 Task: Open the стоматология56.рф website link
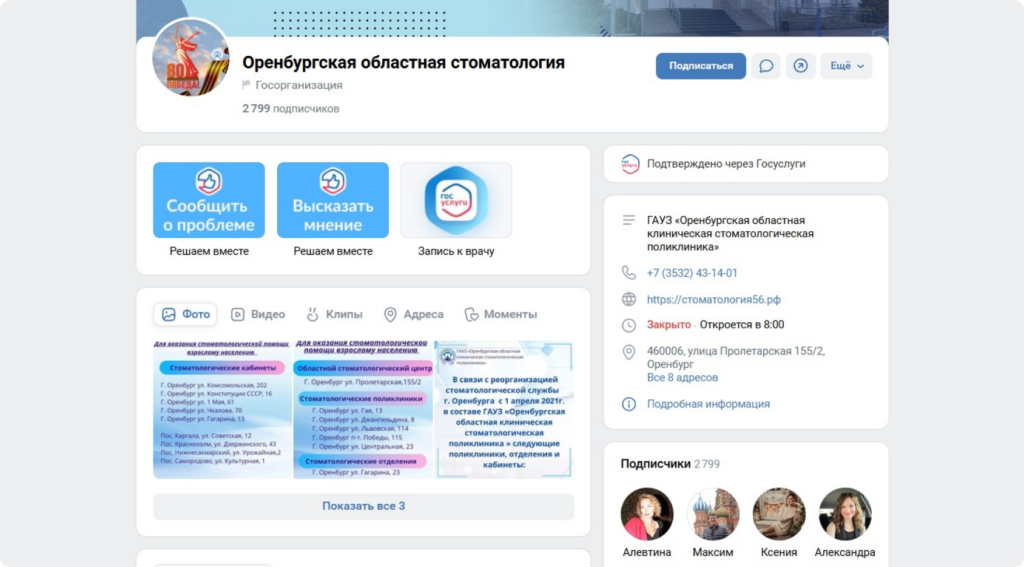(713, 300)
